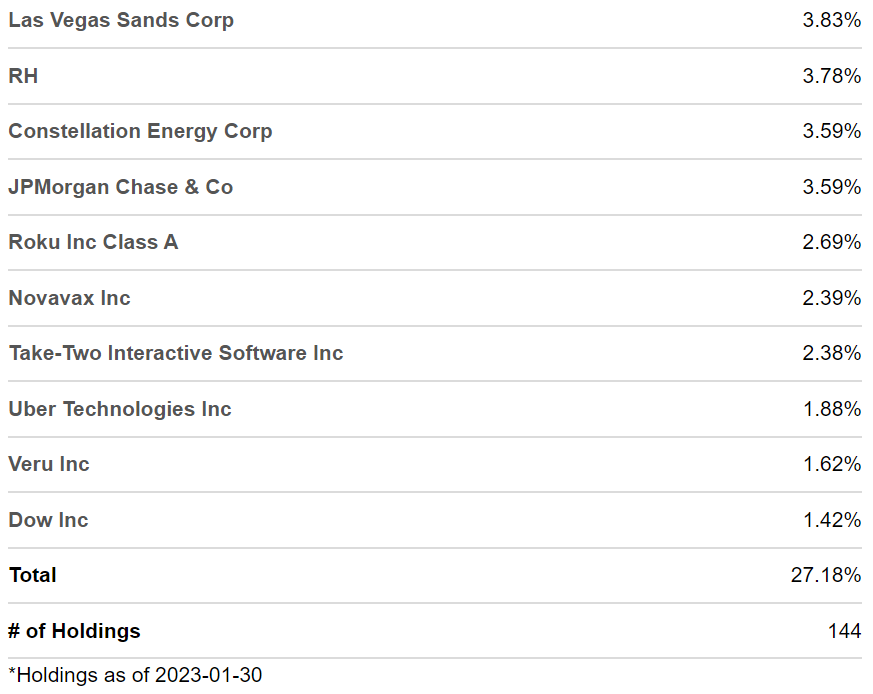This screenshot has width=873, height=694.
Task: Click the Total row label
Action: 33,575
